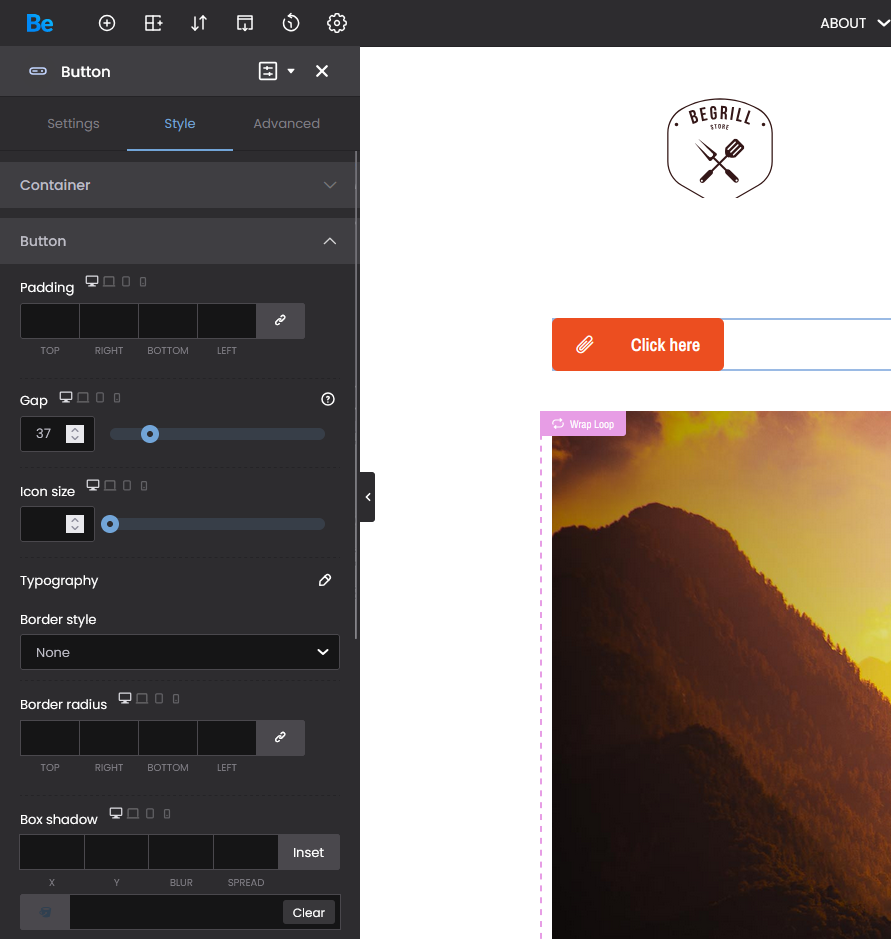The width and height of the screenshot is (891, 939).
Task: Collapse the Button section
Action: click(x=329, y=241)
